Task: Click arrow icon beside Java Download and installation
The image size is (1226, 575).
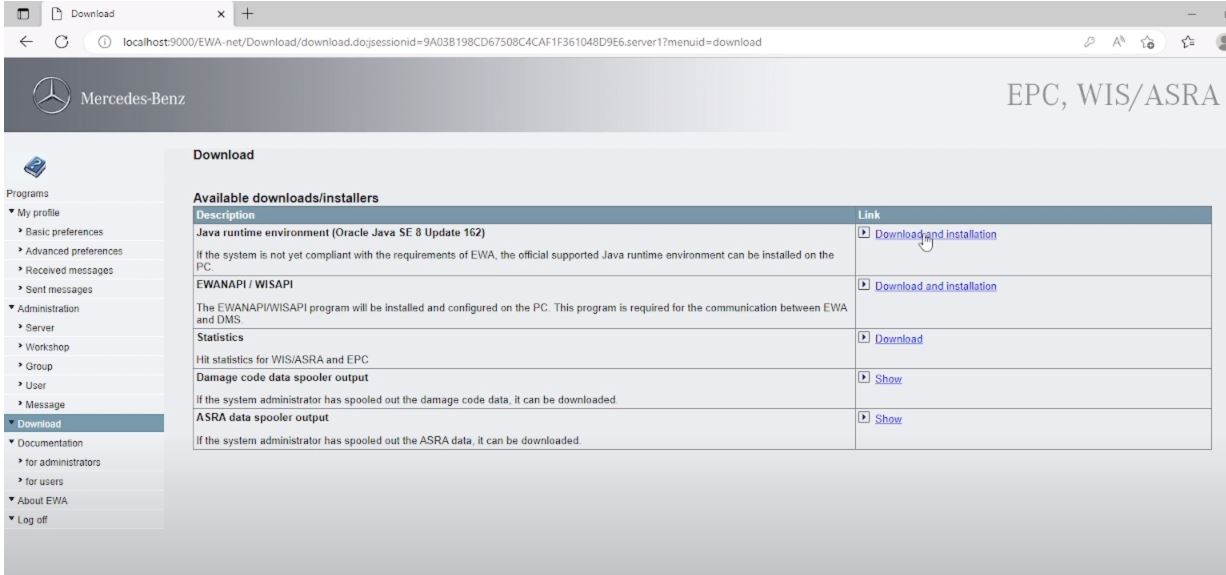Action: coord(864,234)
